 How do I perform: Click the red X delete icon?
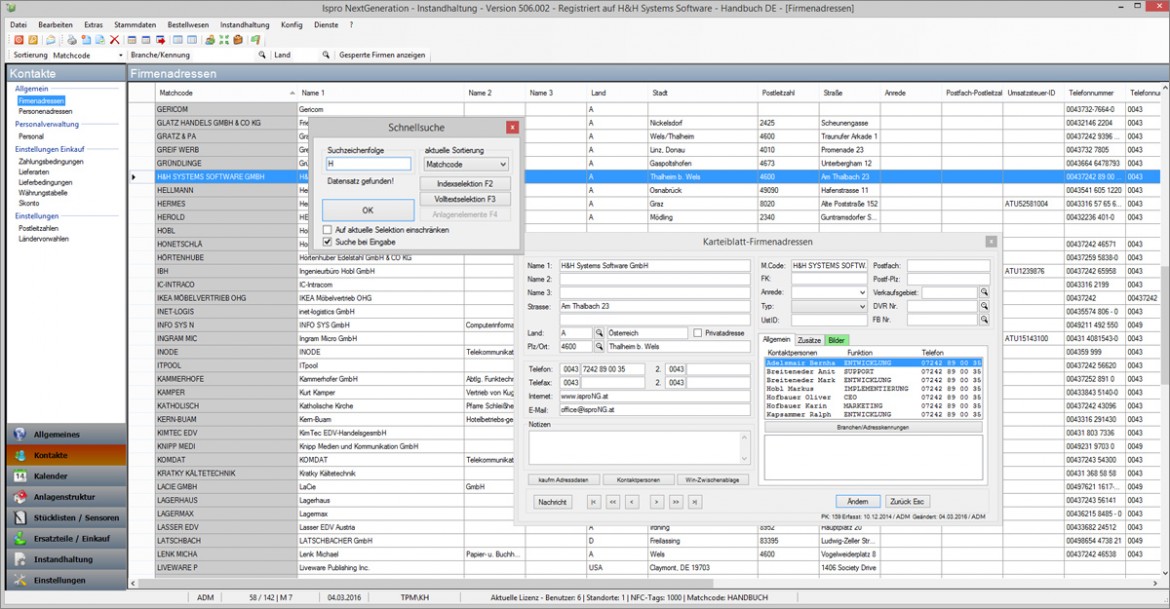(x=113, y=40)
